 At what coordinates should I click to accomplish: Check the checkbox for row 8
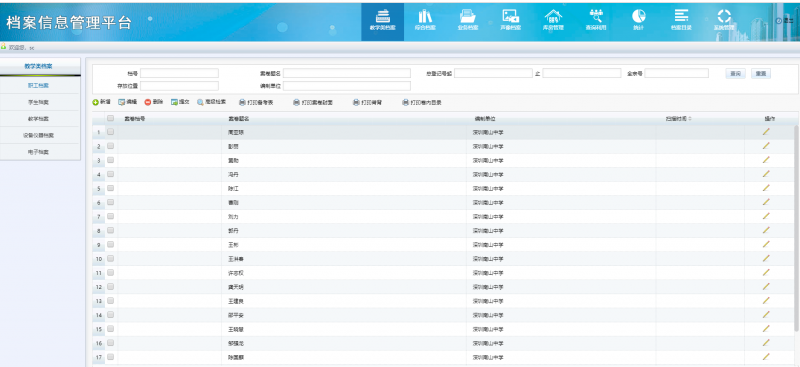click(x=111, y=230)
